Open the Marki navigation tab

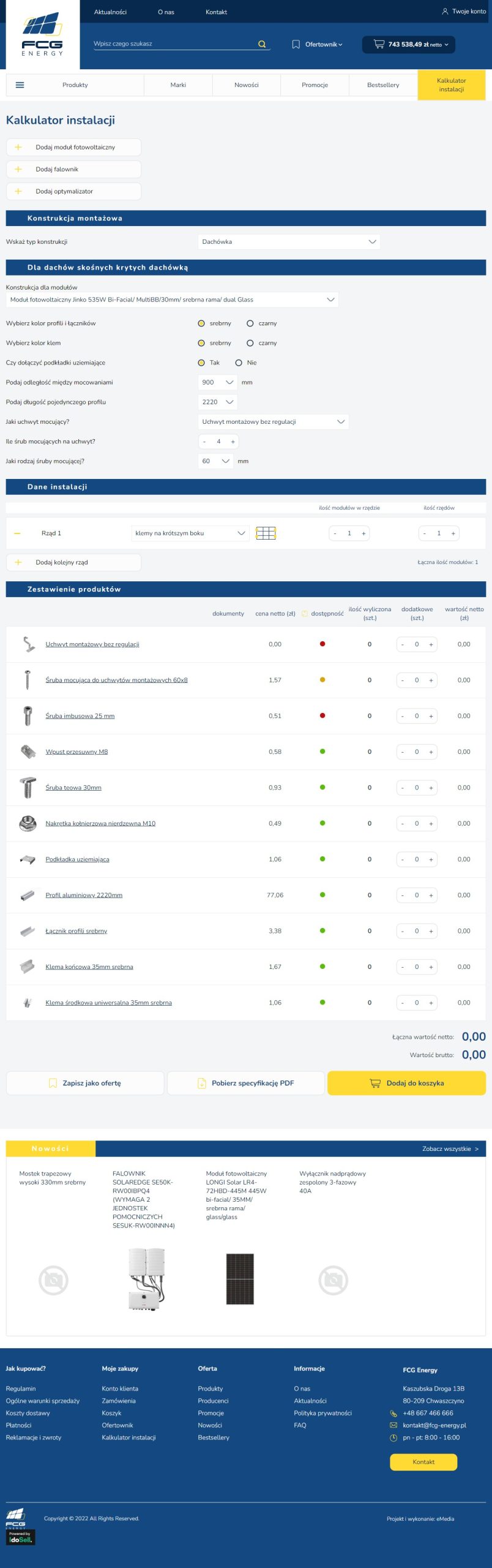click(178, 85)
